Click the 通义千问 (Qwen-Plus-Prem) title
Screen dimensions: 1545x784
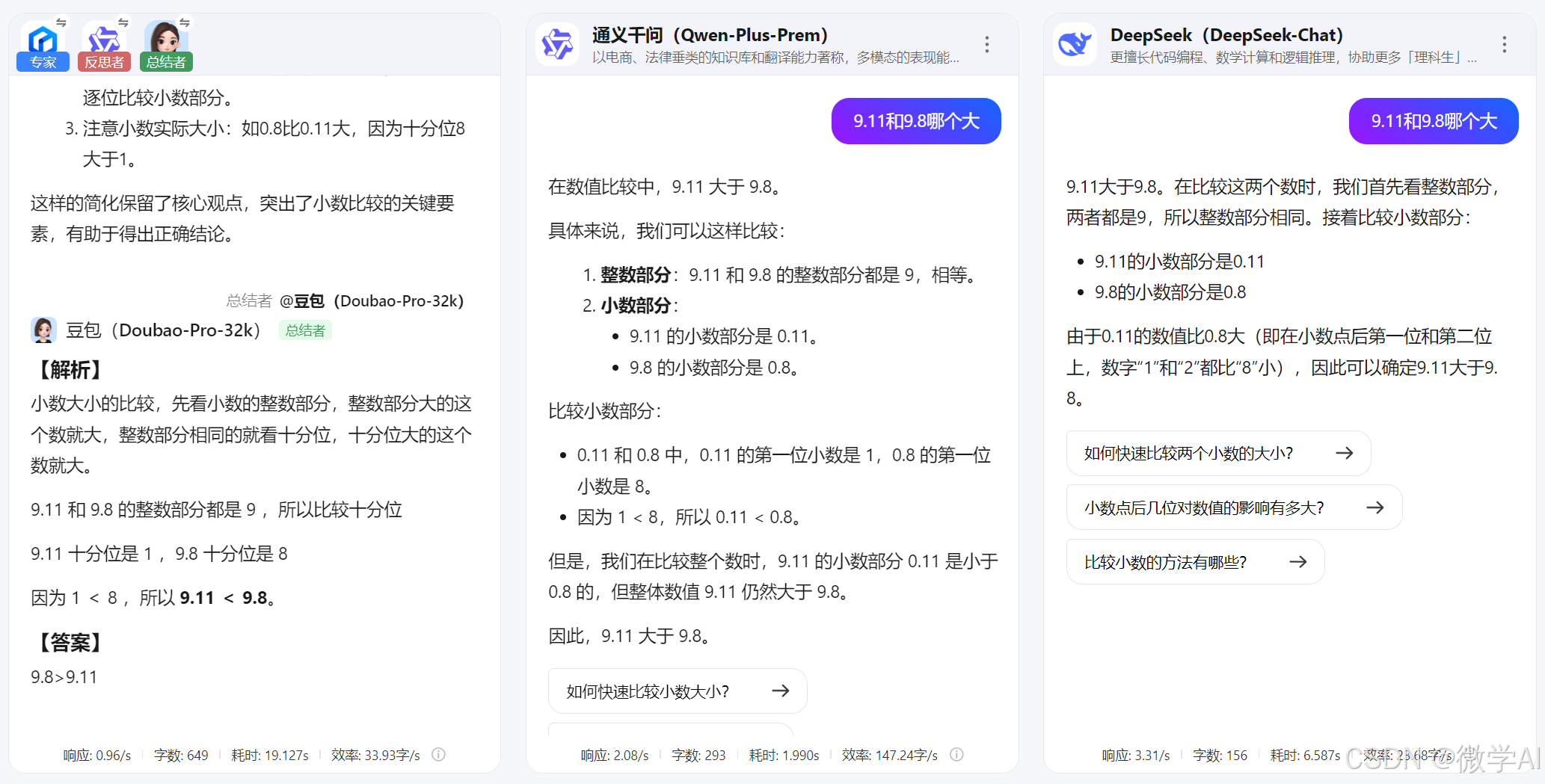pyautogui.click(x=710, y=35)
